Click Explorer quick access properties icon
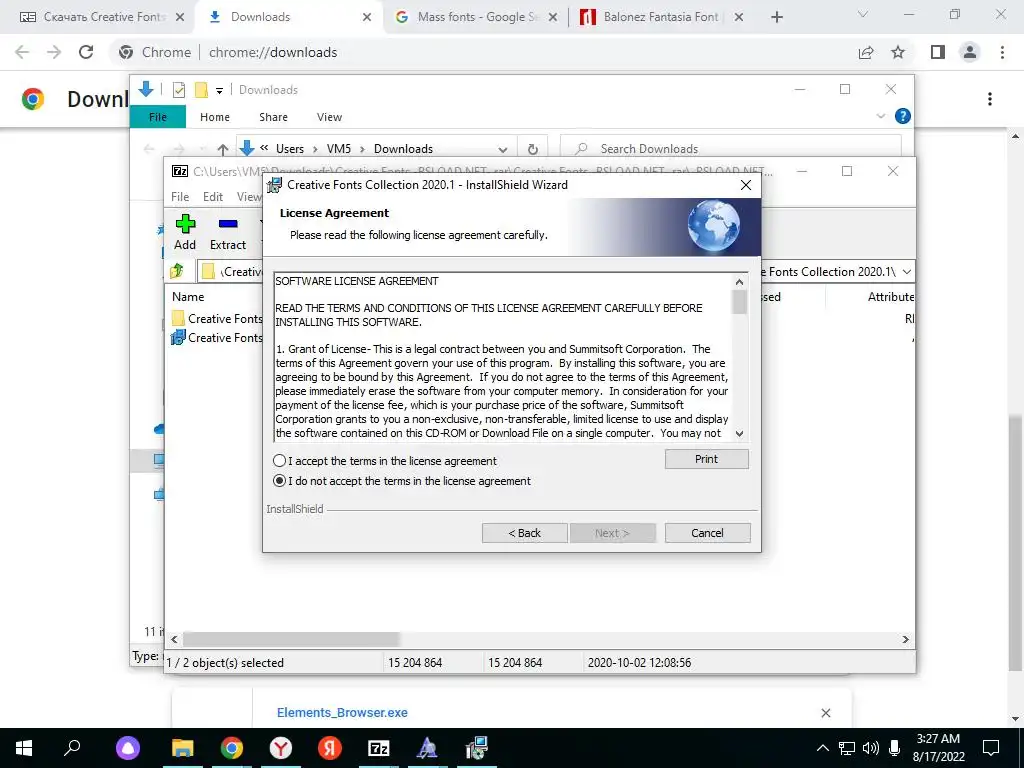This screenshot has height=768, width=1024. [x=178, y=90]
